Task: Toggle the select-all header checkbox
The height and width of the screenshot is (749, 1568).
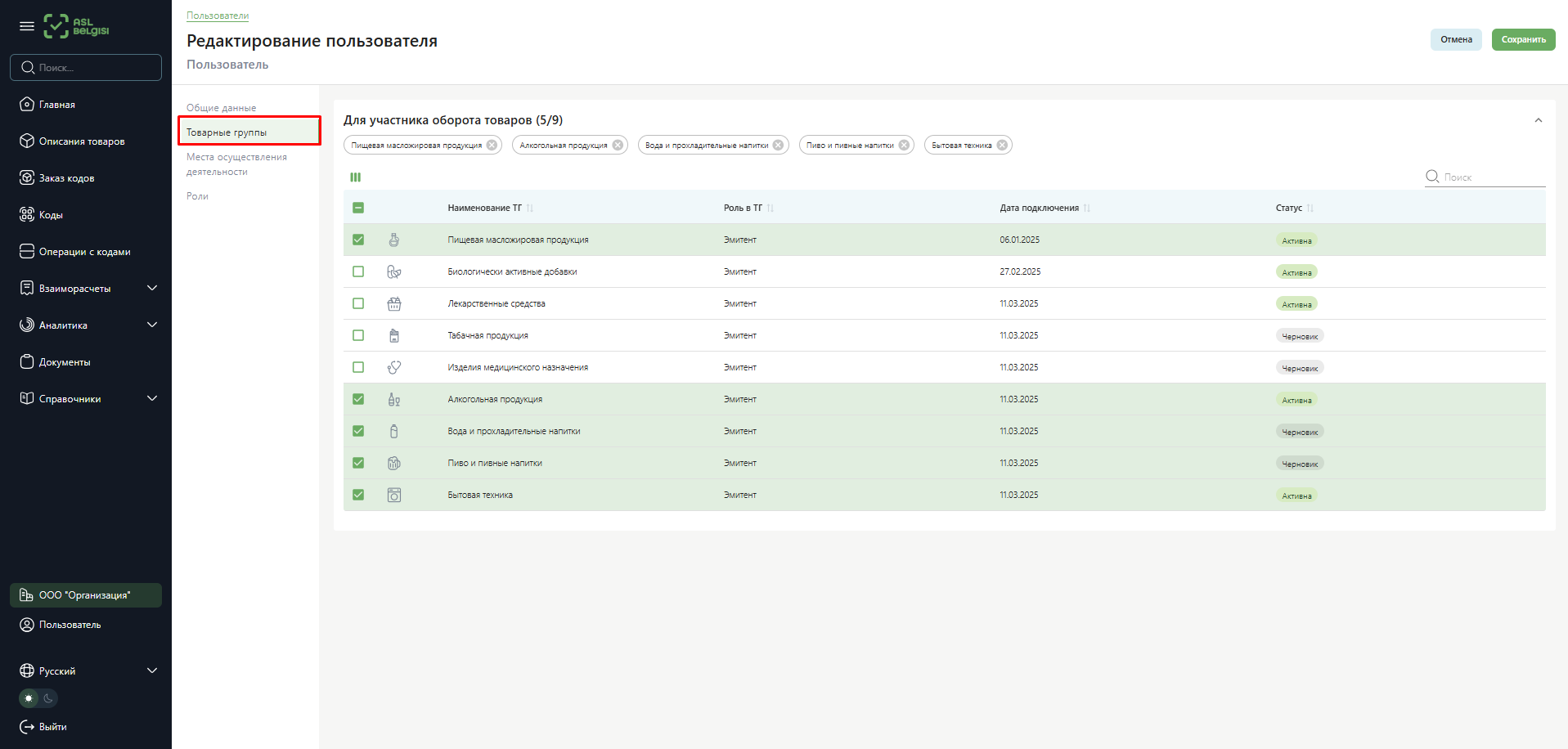Action: click(358, 208)
